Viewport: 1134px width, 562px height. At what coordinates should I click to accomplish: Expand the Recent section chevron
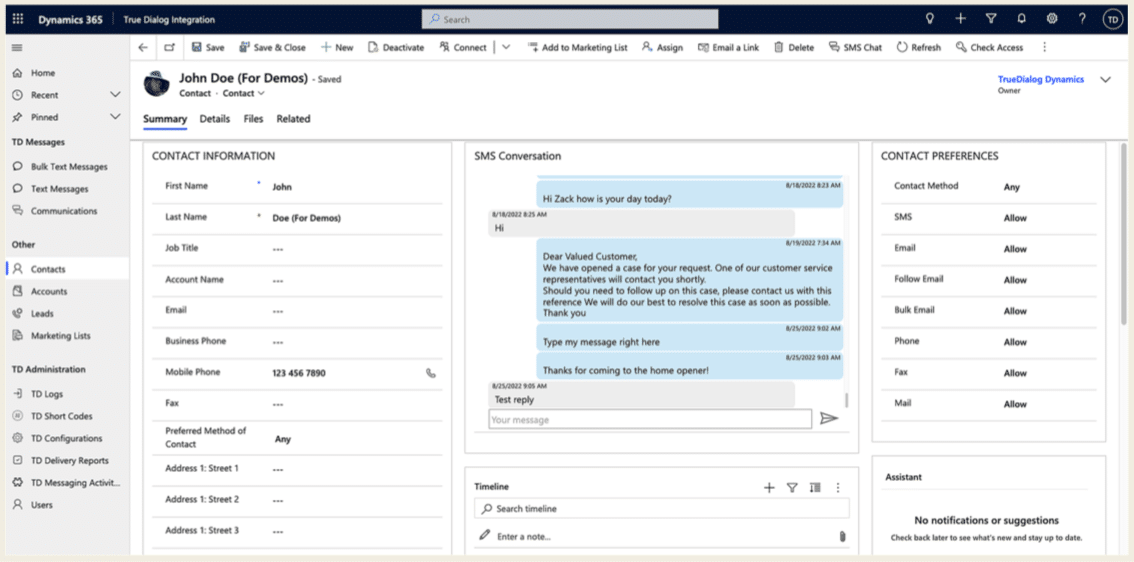click(x=115, y=95)
